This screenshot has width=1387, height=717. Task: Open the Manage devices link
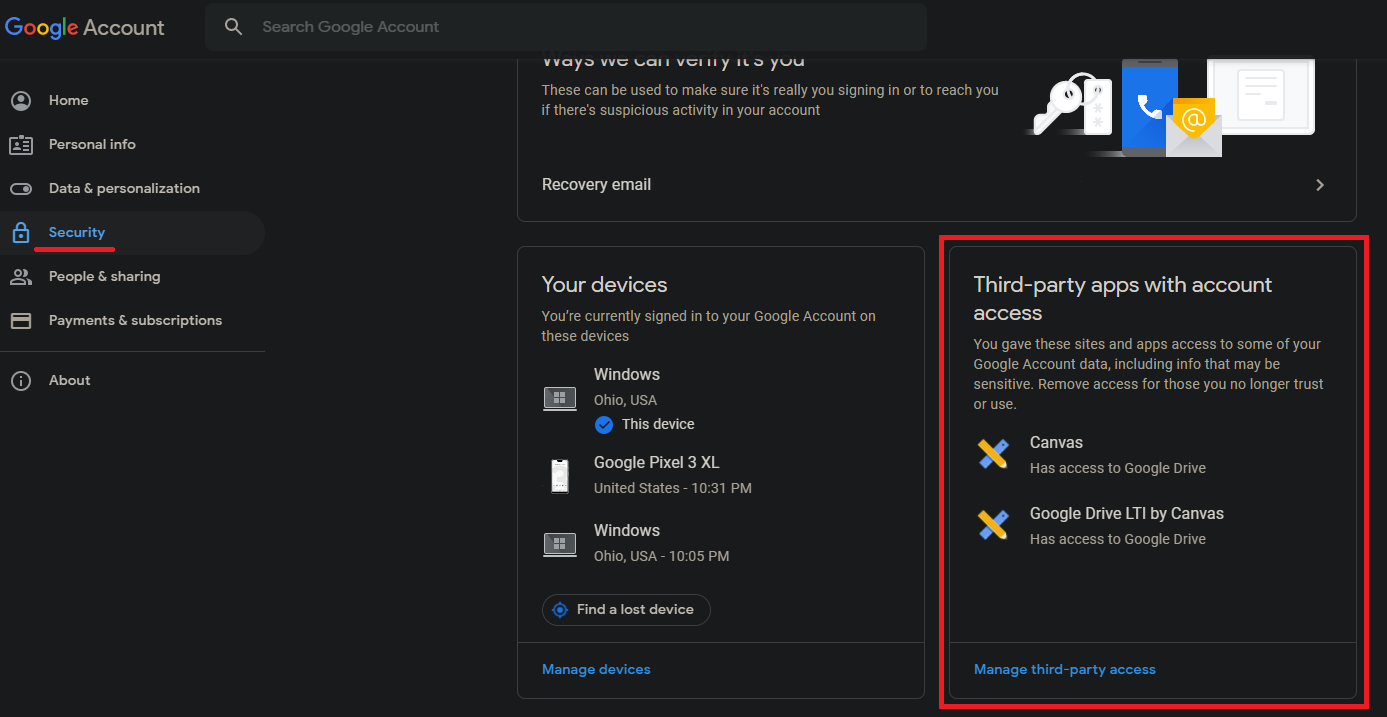click(596, 670)
